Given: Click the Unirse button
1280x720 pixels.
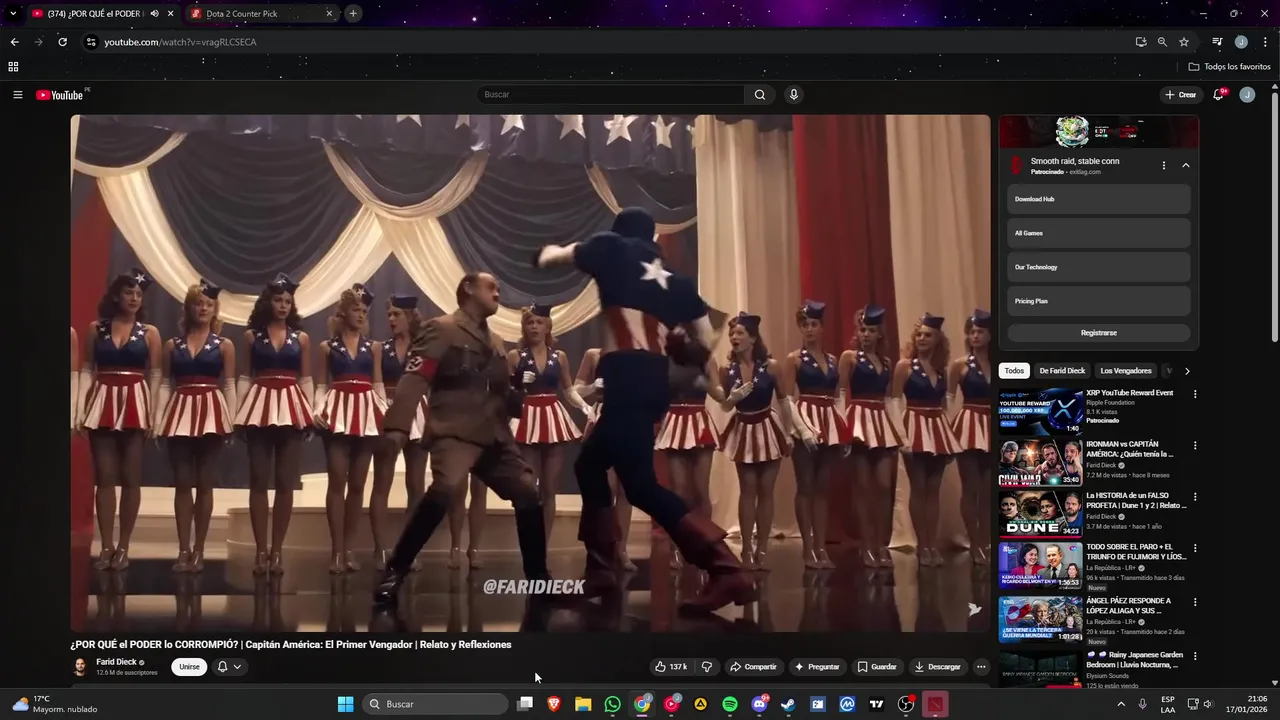Looking at the screenshot, I should coord(189,667).
